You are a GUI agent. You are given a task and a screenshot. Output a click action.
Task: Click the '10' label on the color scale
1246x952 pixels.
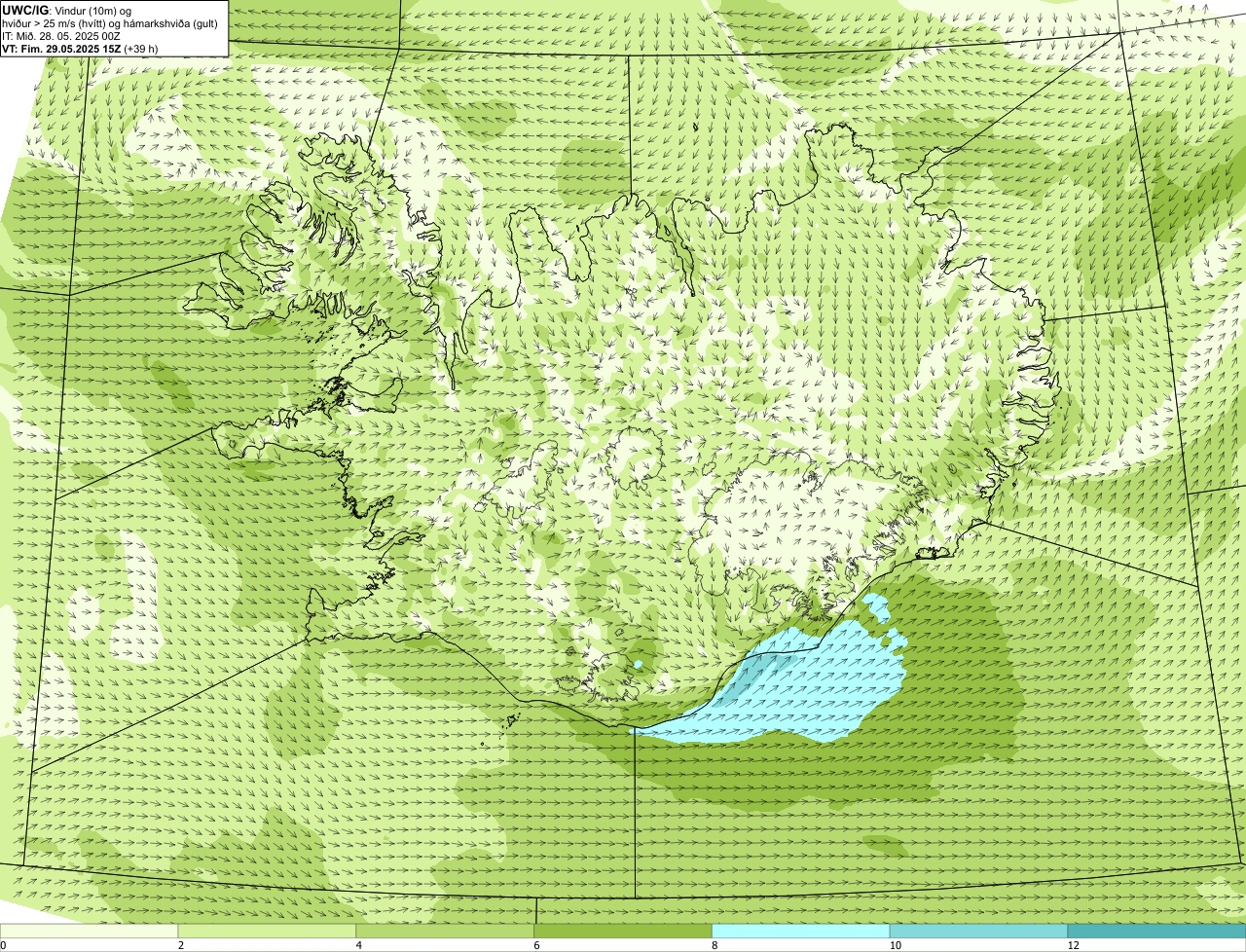click(895, 945)
